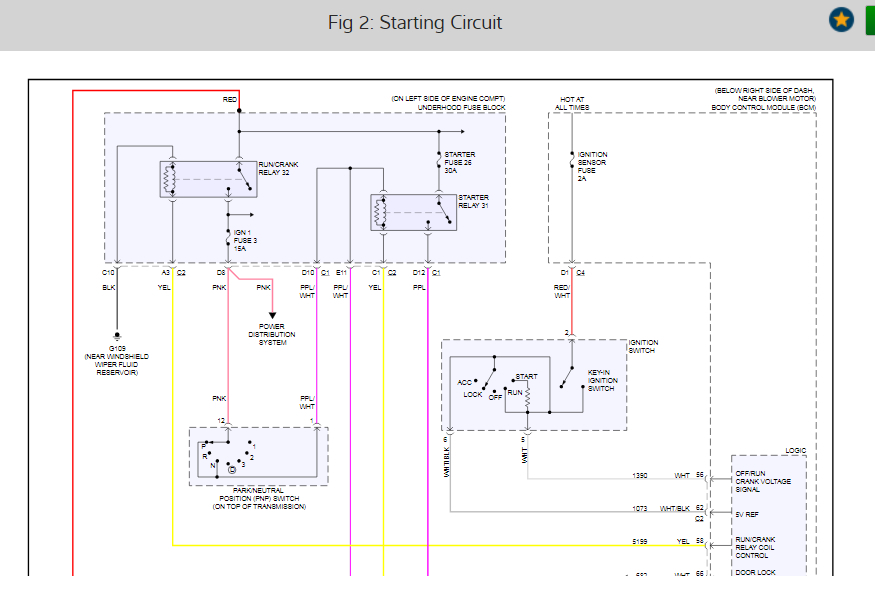Click the "RED/WHT" wire color label
This screenshot has width=875, height=615.
pos(562,291)
